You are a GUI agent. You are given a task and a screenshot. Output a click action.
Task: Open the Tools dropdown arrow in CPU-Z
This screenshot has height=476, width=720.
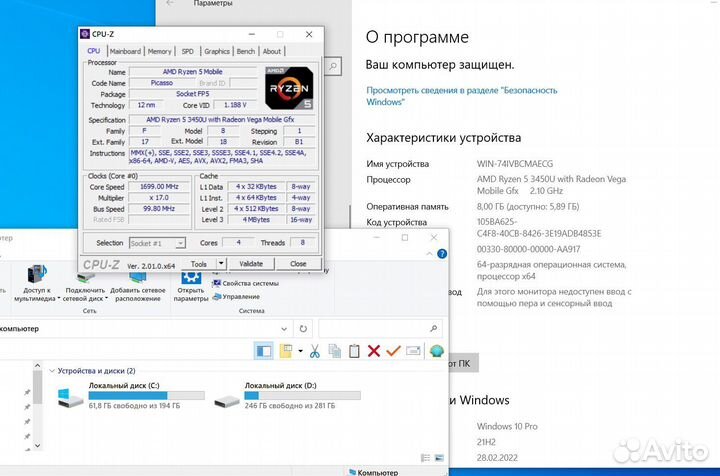(x=221, y=264)
